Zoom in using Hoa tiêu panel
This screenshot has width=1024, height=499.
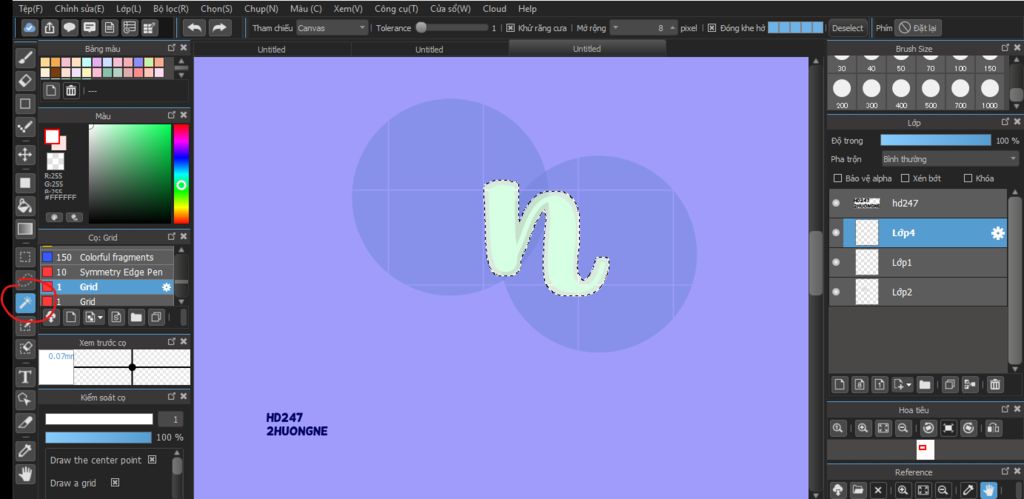point(863,428)
